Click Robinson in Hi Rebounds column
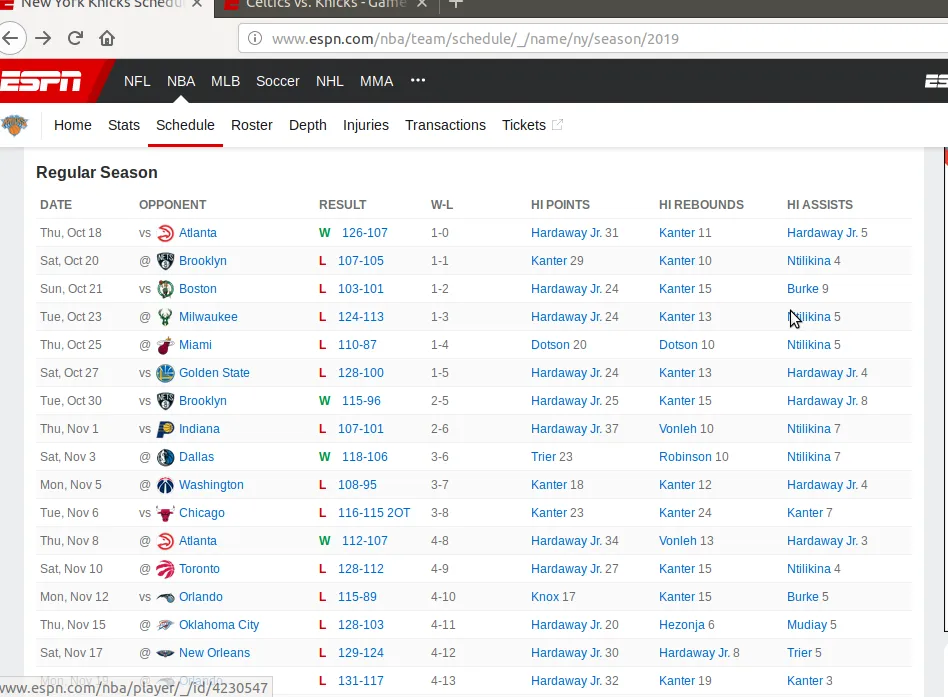This screenshot has width=948, height=697. pos(685,457)
